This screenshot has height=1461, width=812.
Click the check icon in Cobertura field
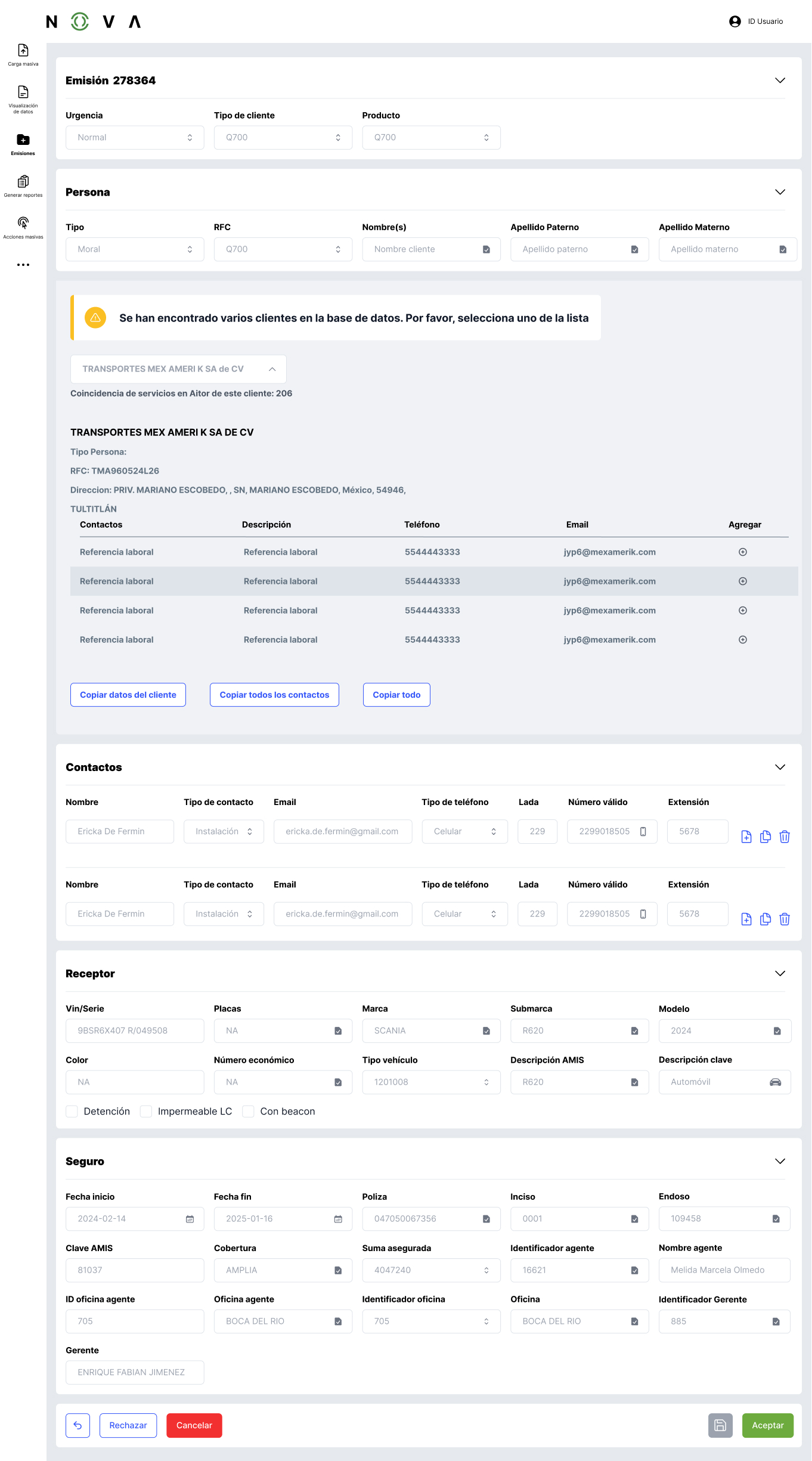pyautogui.click(x=338, y=1270)
